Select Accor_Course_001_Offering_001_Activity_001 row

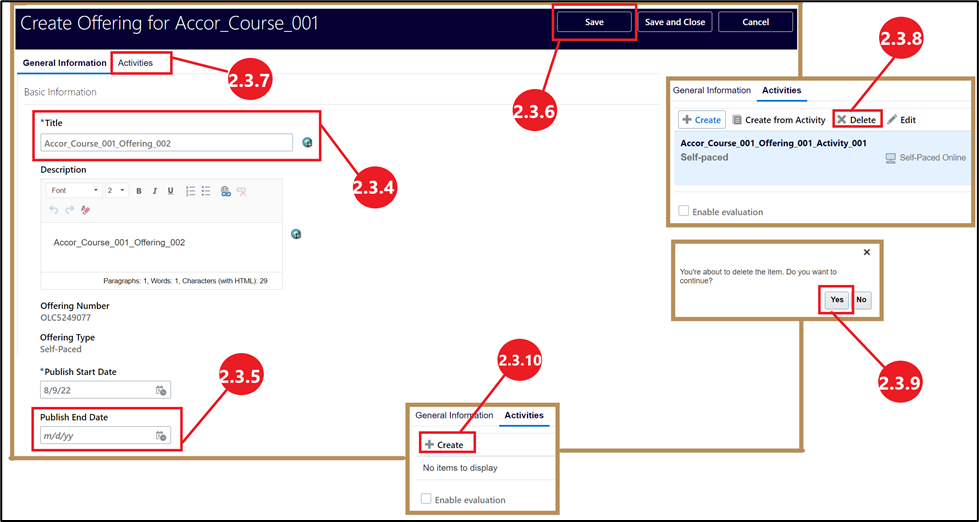[823, 157]
